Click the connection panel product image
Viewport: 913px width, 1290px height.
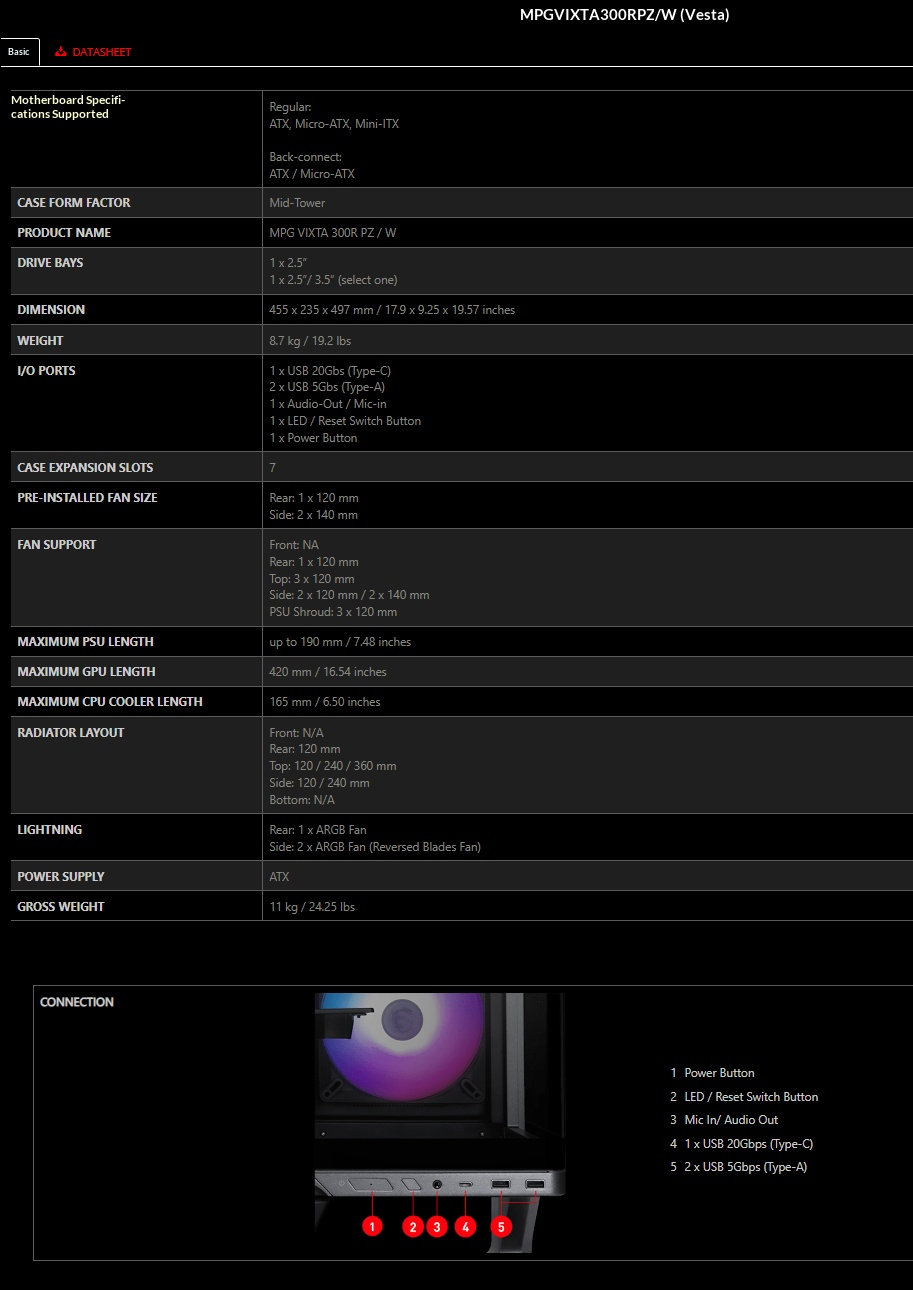pos(439,1122)
